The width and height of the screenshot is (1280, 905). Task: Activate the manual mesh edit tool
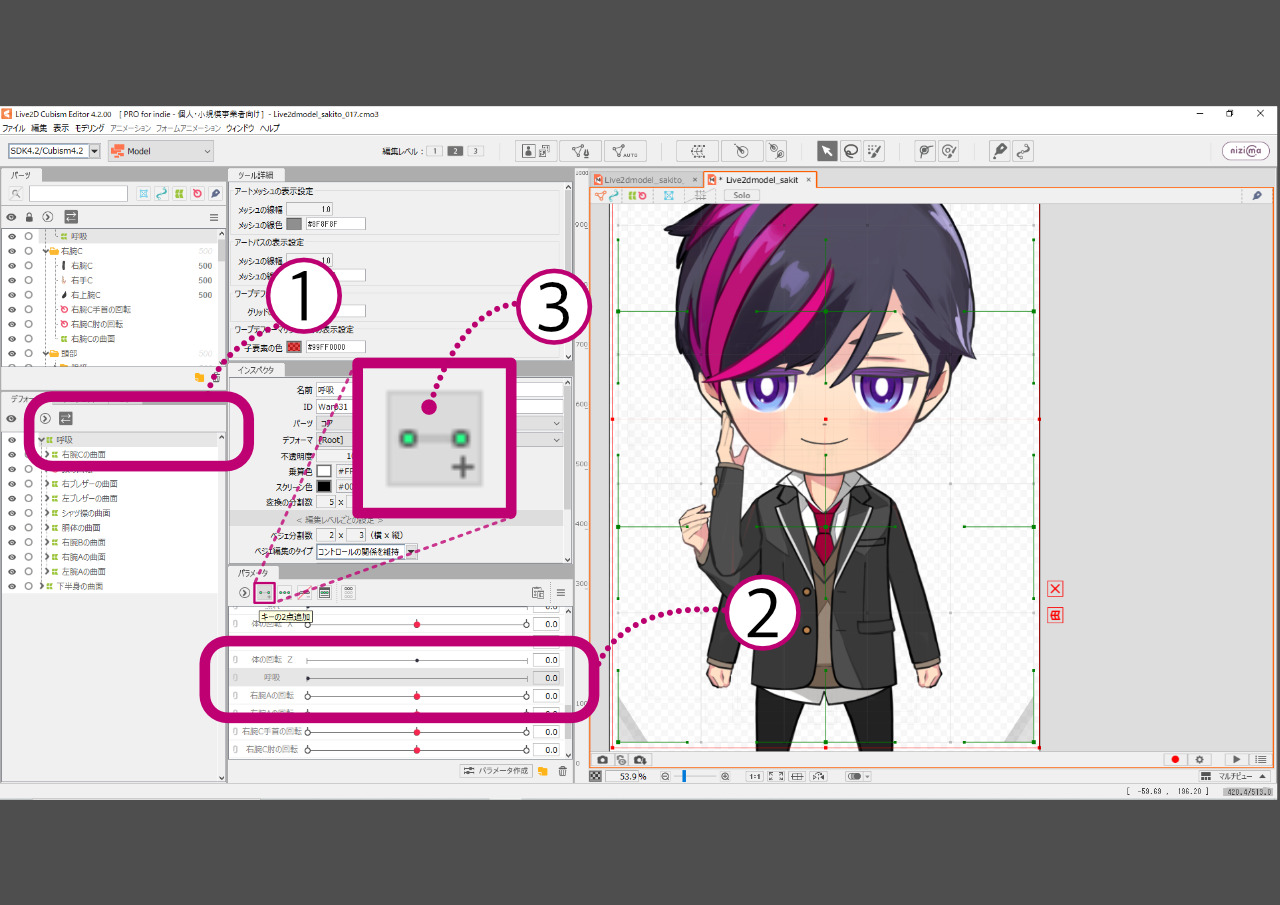point(581,151)
